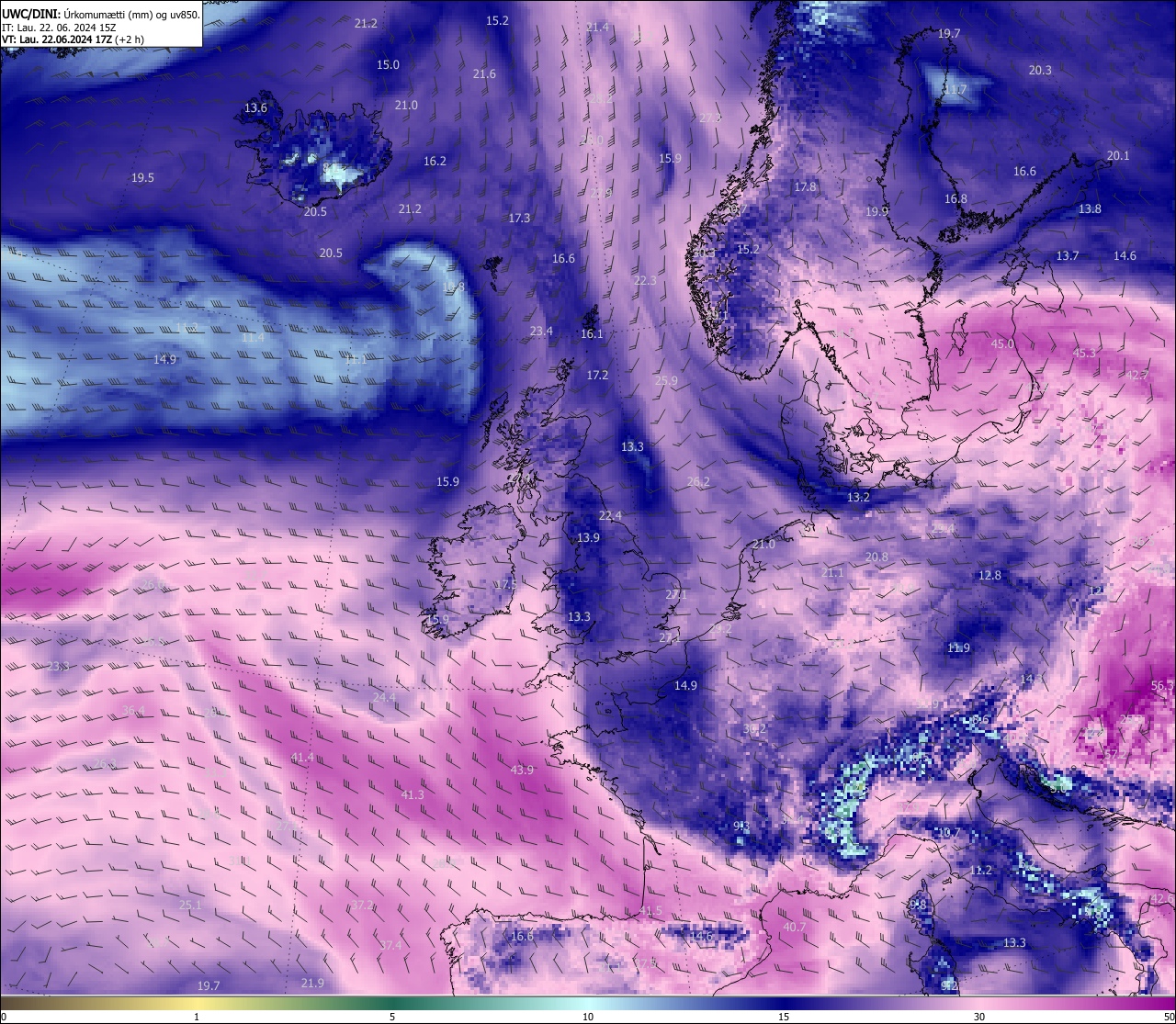Image resolution: width=1176 pixels, height=1024 pixels.
Task: Click the 12.8 value over eastern Europe
Action: pos(989,576)
